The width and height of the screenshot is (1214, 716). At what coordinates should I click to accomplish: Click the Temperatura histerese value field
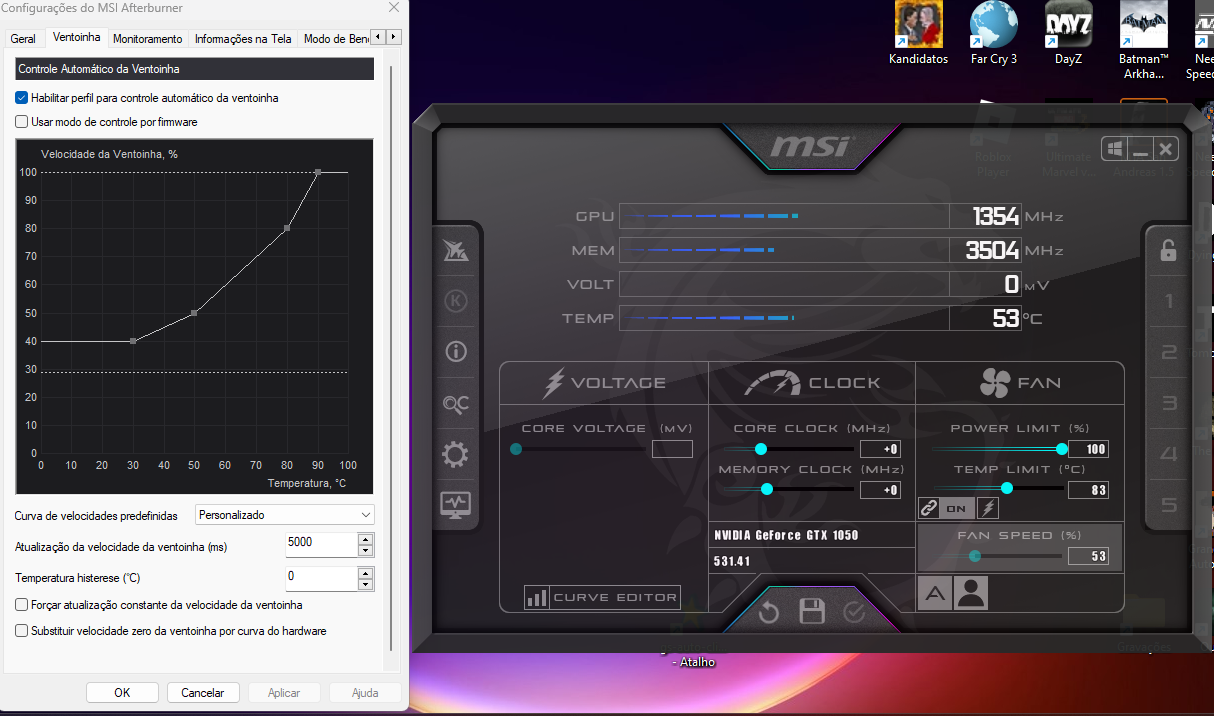pos(321,579)
